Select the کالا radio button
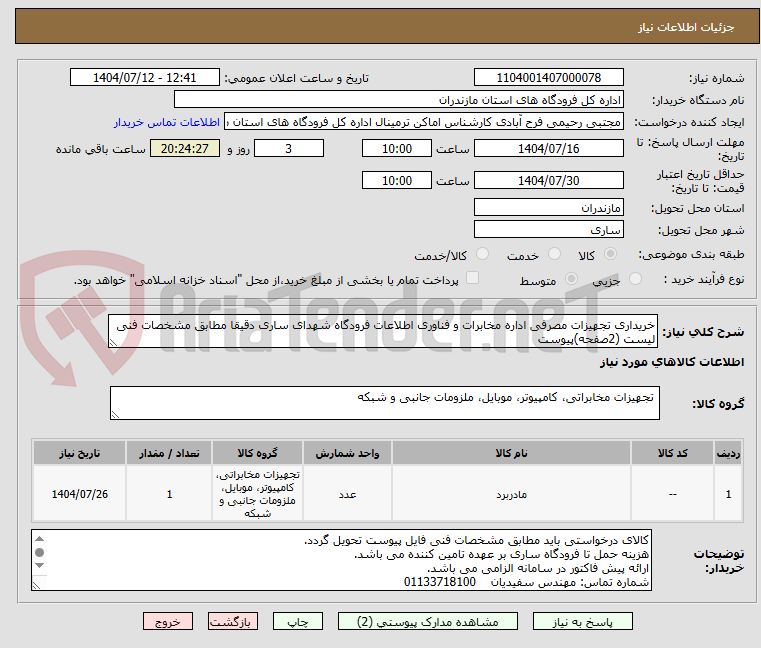 (x=610, y=254)
